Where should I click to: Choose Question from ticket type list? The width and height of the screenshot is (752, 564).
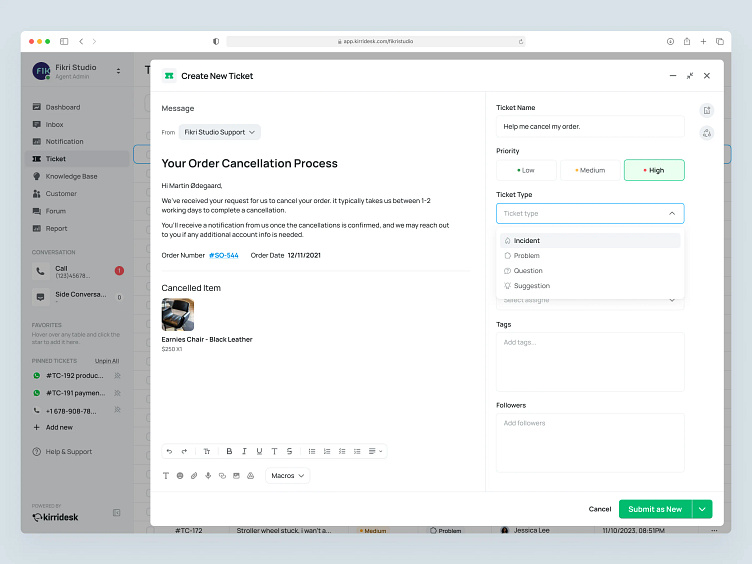tap(590, 270)
